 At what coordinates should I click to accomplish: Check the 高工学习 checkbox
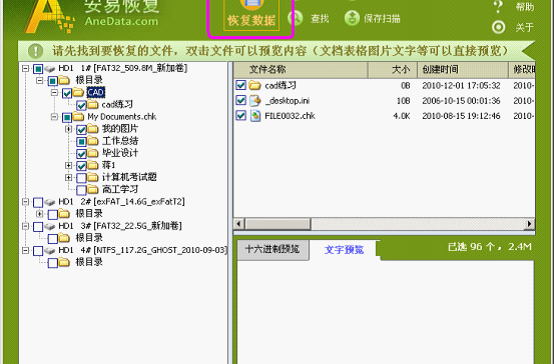(81, 190)
